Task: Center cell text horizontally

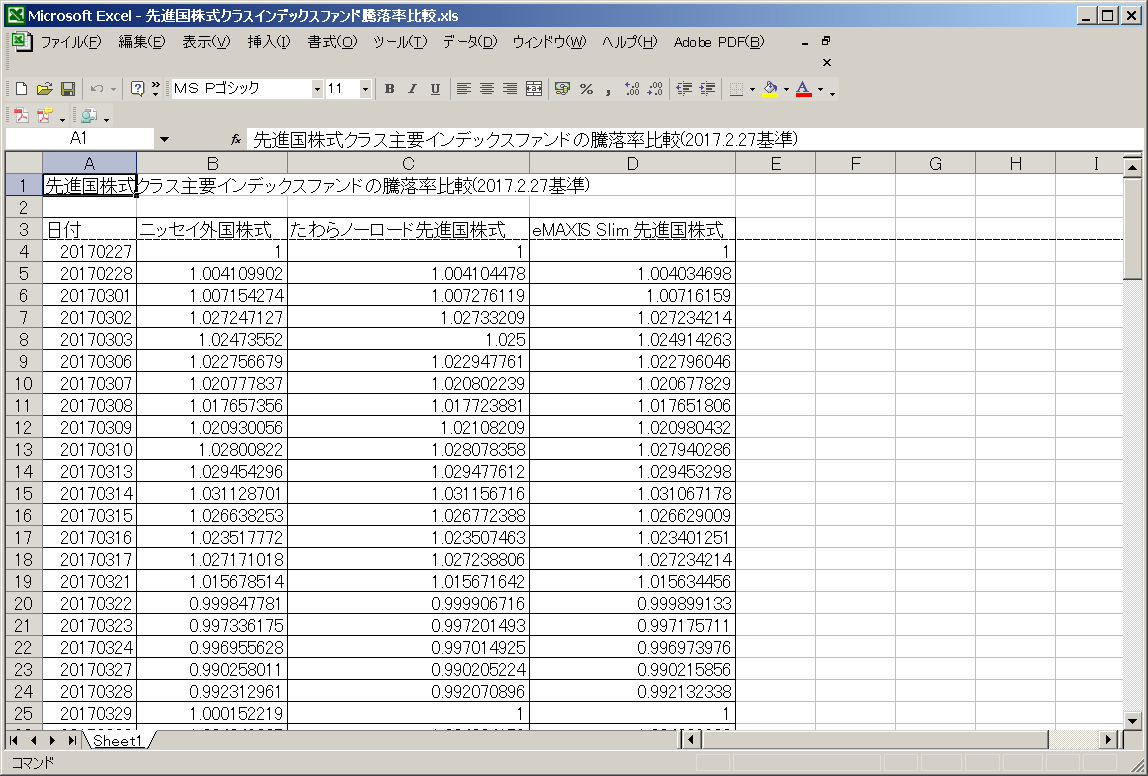Action: [486, 89]
